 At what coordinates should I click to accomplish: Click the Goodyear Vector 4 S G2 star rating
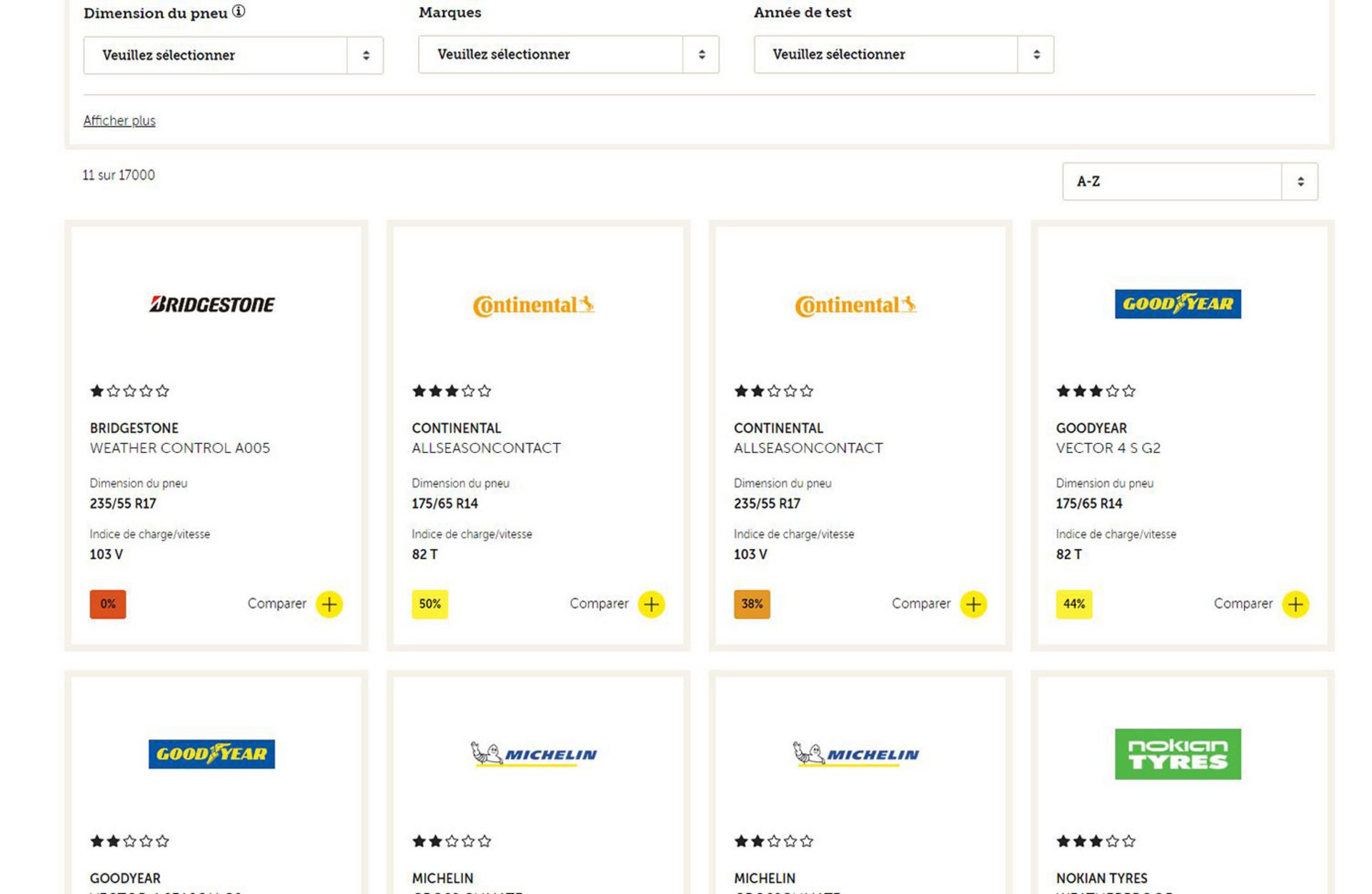pyautogui.click(x=1095, y=391)
